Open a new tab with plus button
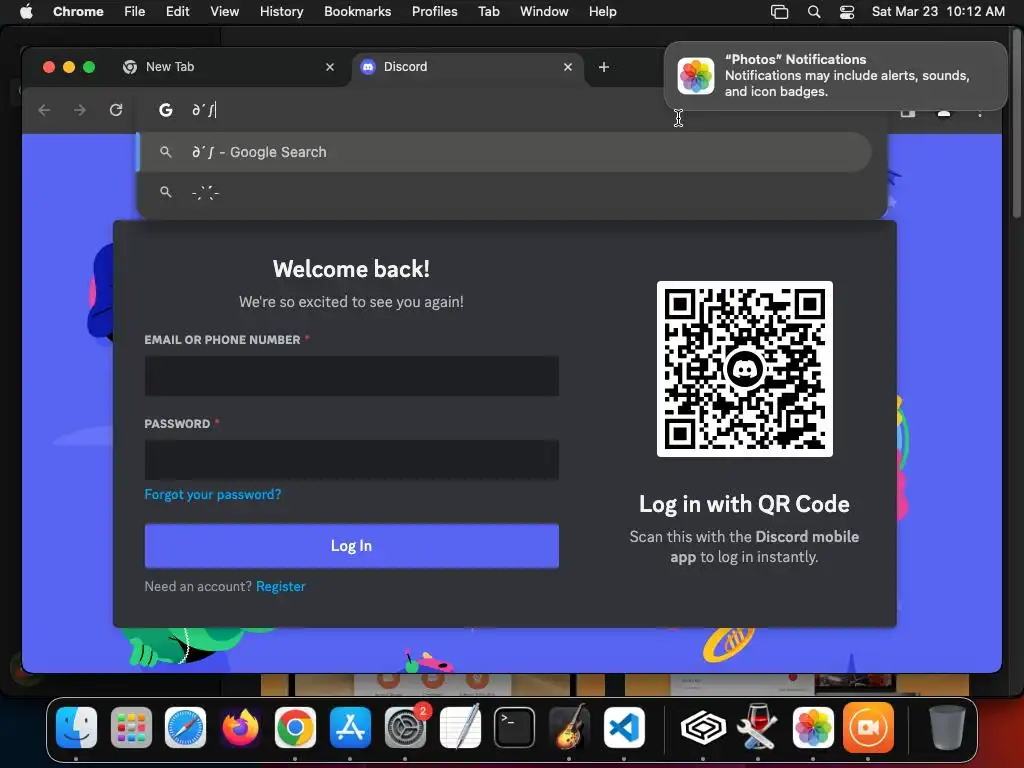Screen dimensions: 1024x768 (x=603, y=67)
